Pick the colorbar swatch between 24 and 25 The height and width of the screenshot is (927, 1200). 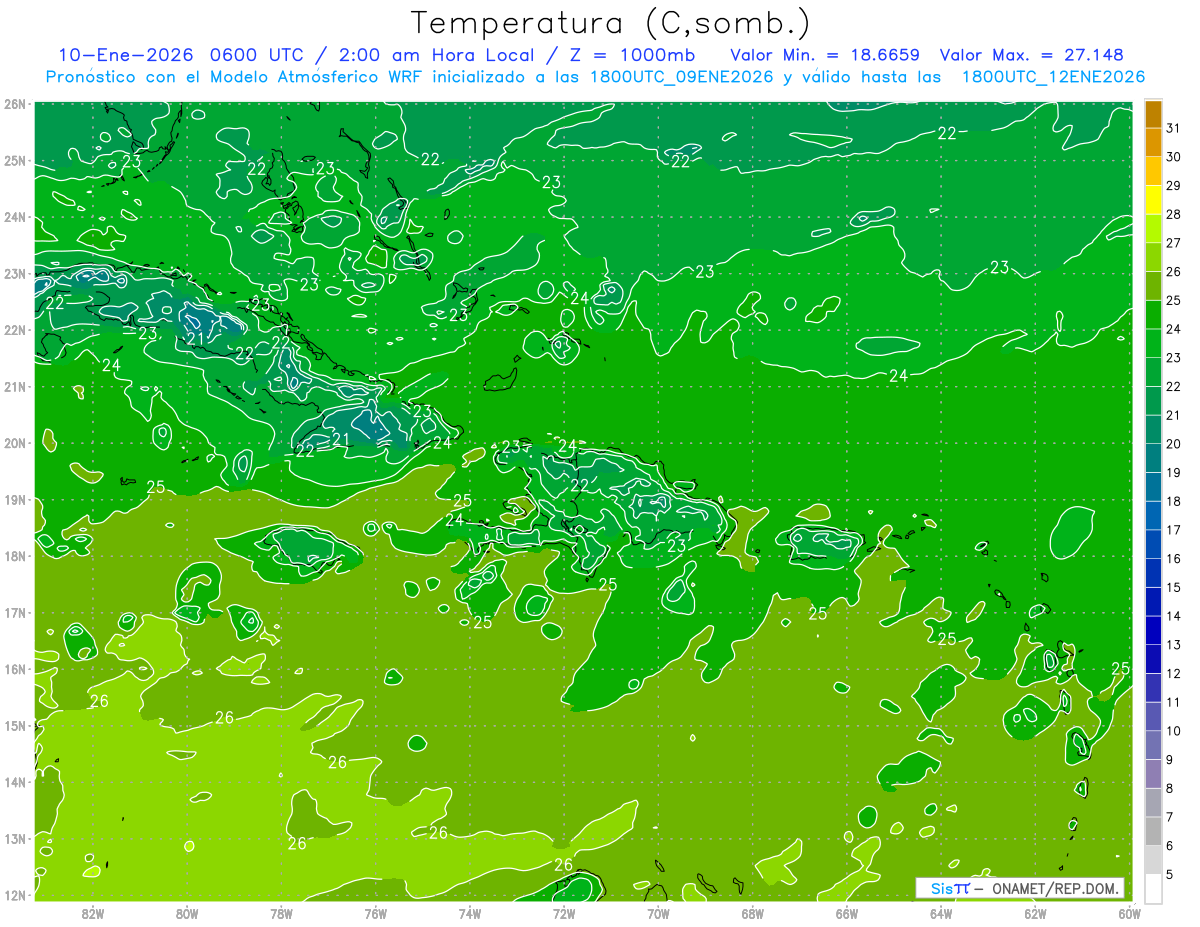(x=1153, y=315)
